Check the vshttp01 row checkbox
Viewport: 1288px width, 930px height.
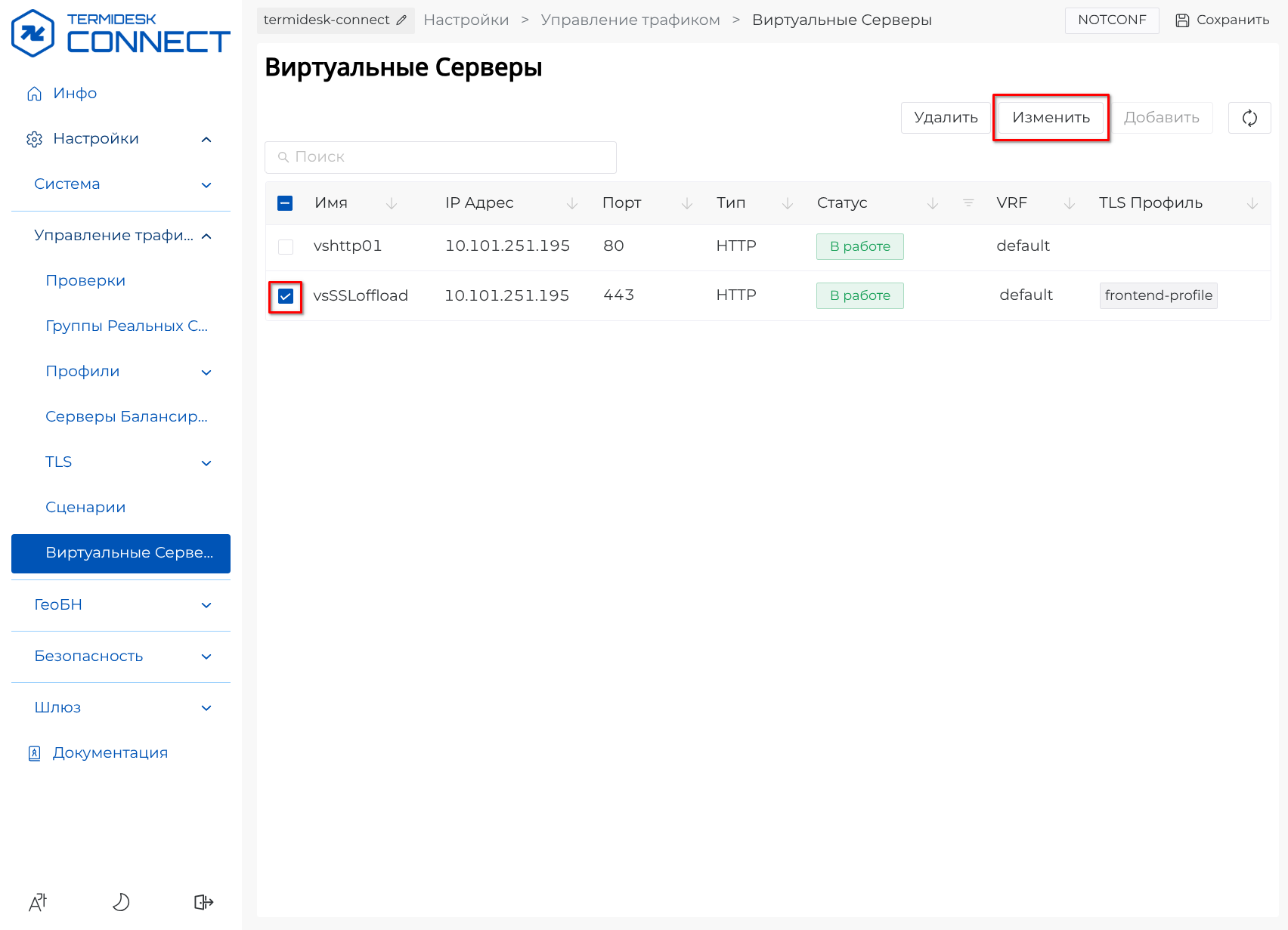(x=286, y=247)
